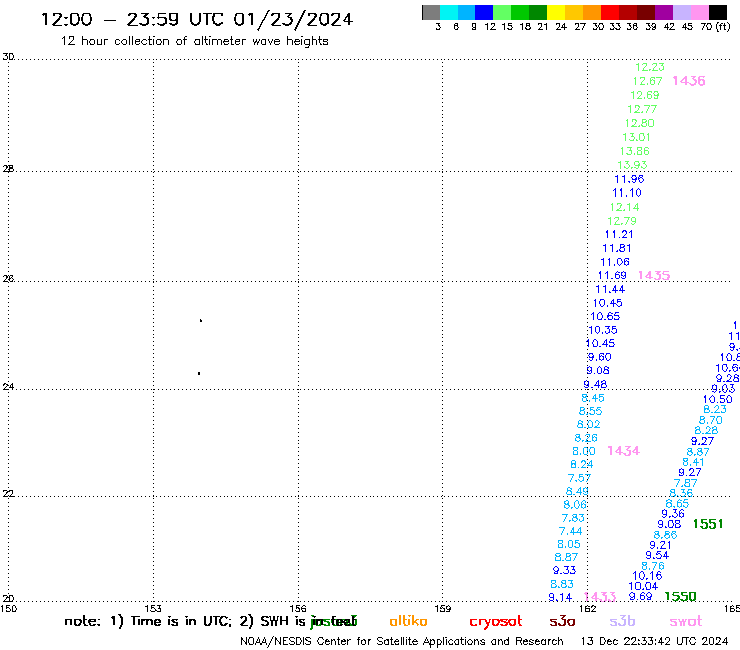Click the wave height value 12.77
Viewport: 740px width, 650px height.
(642, 110)
